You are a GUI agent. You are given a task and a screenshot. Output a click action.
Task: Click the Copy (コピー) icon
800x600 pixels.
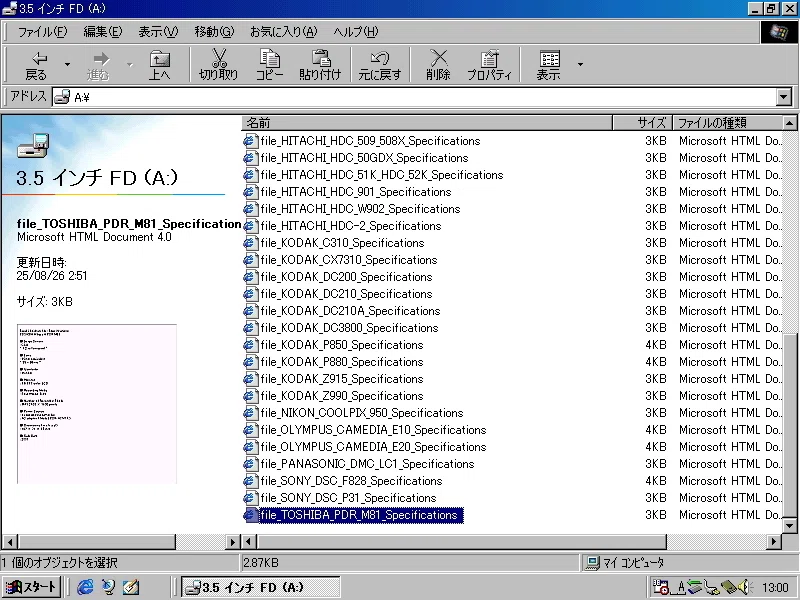click(x=269, y=59)
